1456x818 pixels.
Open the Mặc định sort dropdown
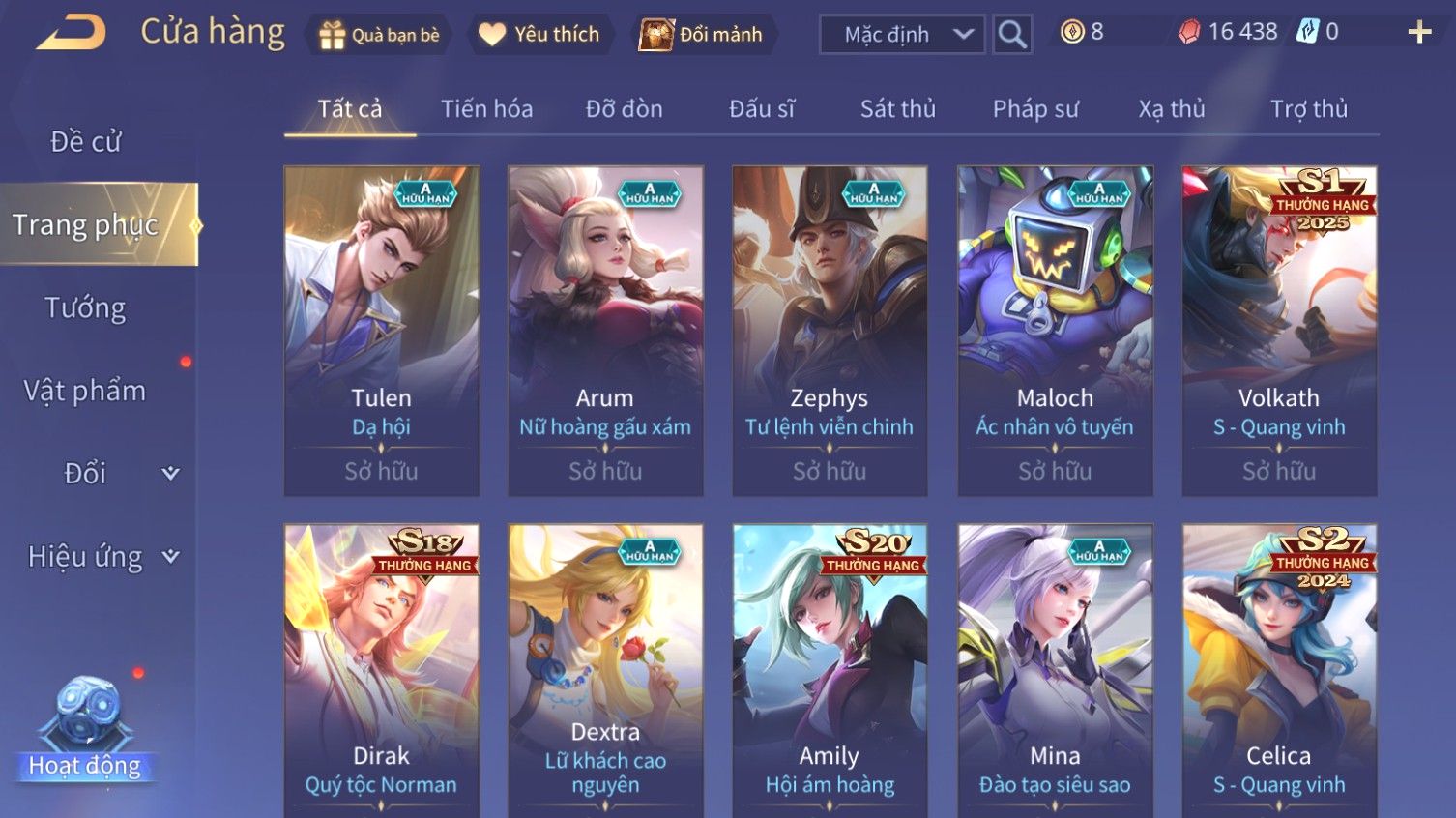point(902,35)
